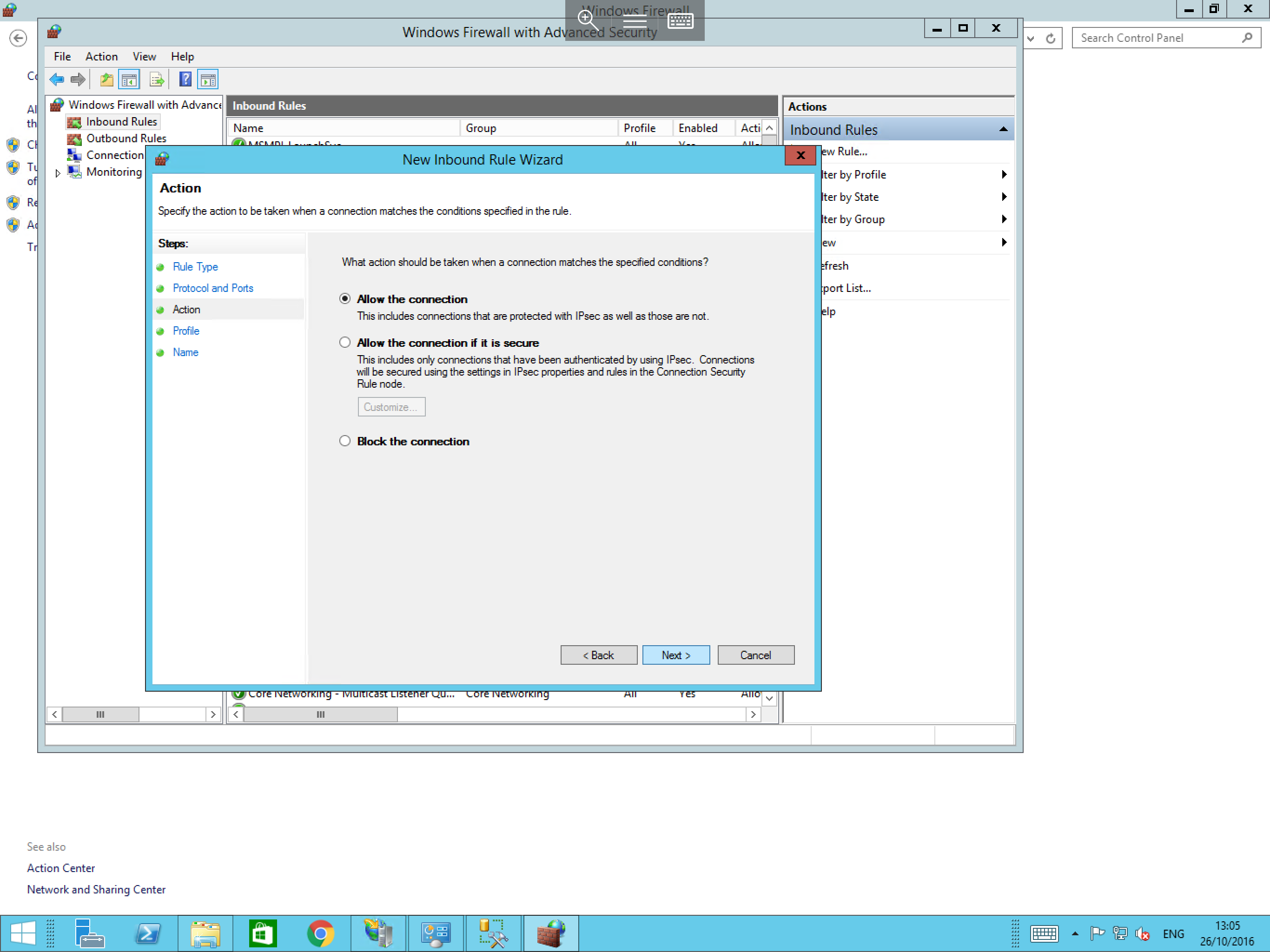
Task: Click the search magnifier in Control Panel
Action: pyautogui.click(x=1246, y=38)
